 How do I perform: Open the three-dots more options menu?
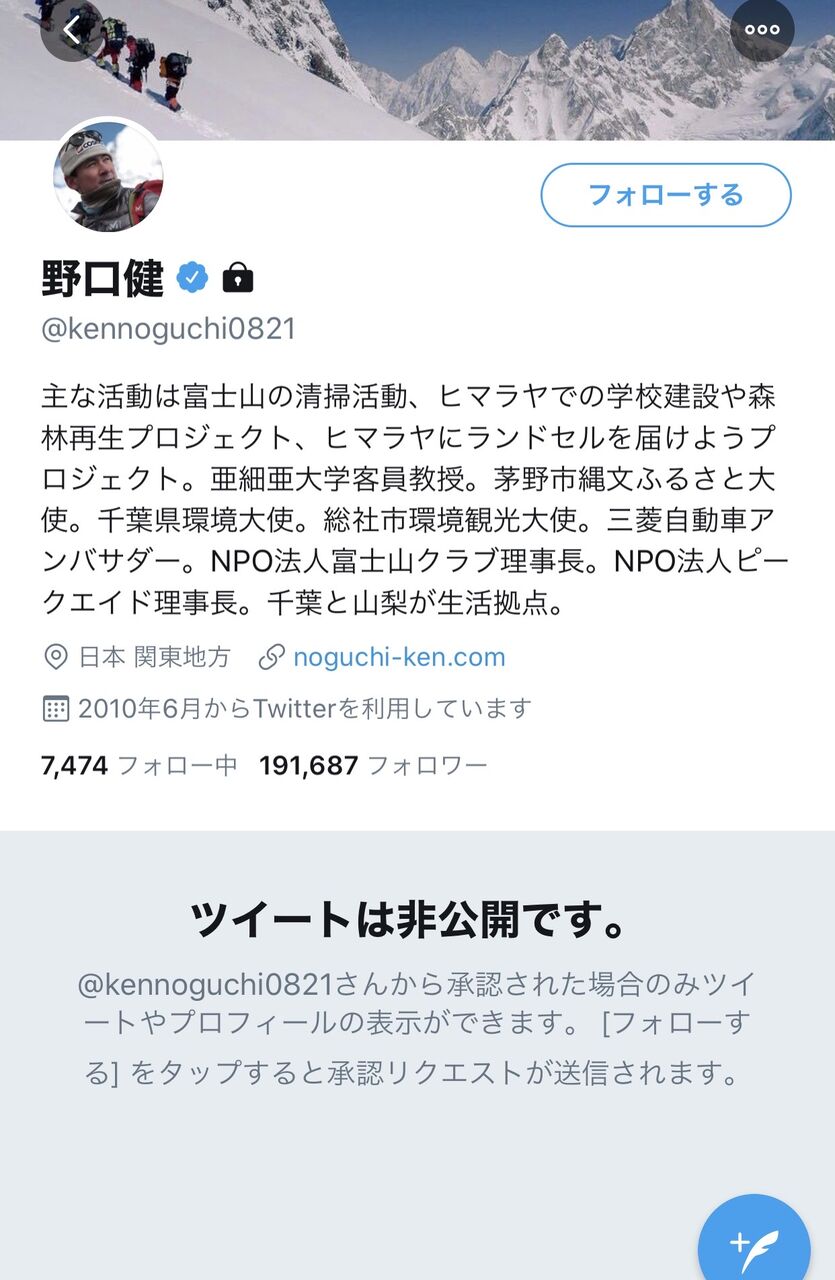pos(762,30)
